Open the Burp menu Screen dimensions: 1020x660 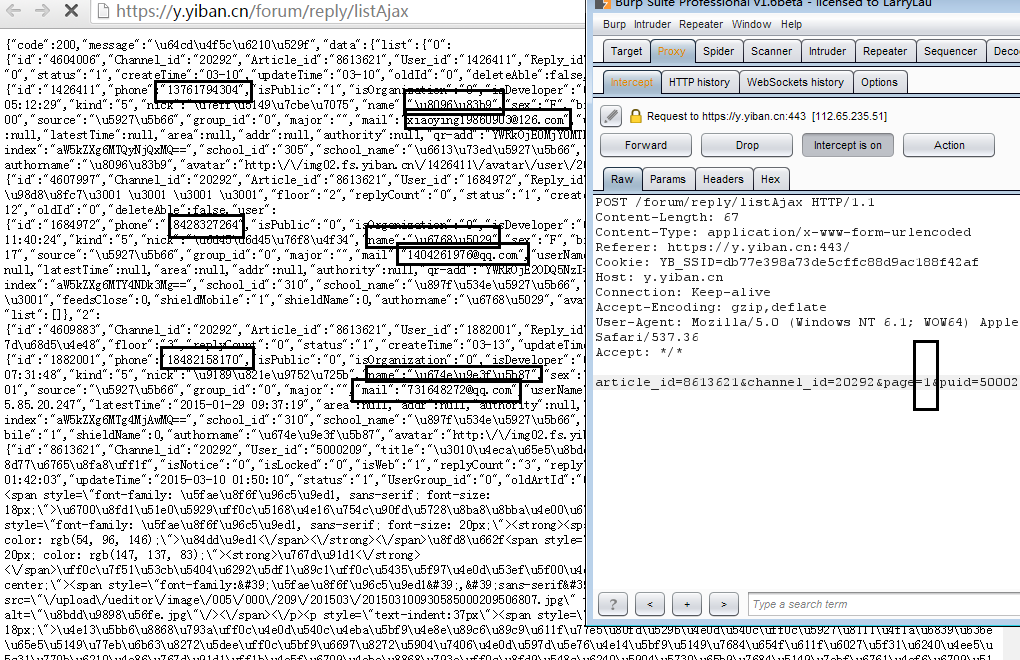click(x=614, y=24)
